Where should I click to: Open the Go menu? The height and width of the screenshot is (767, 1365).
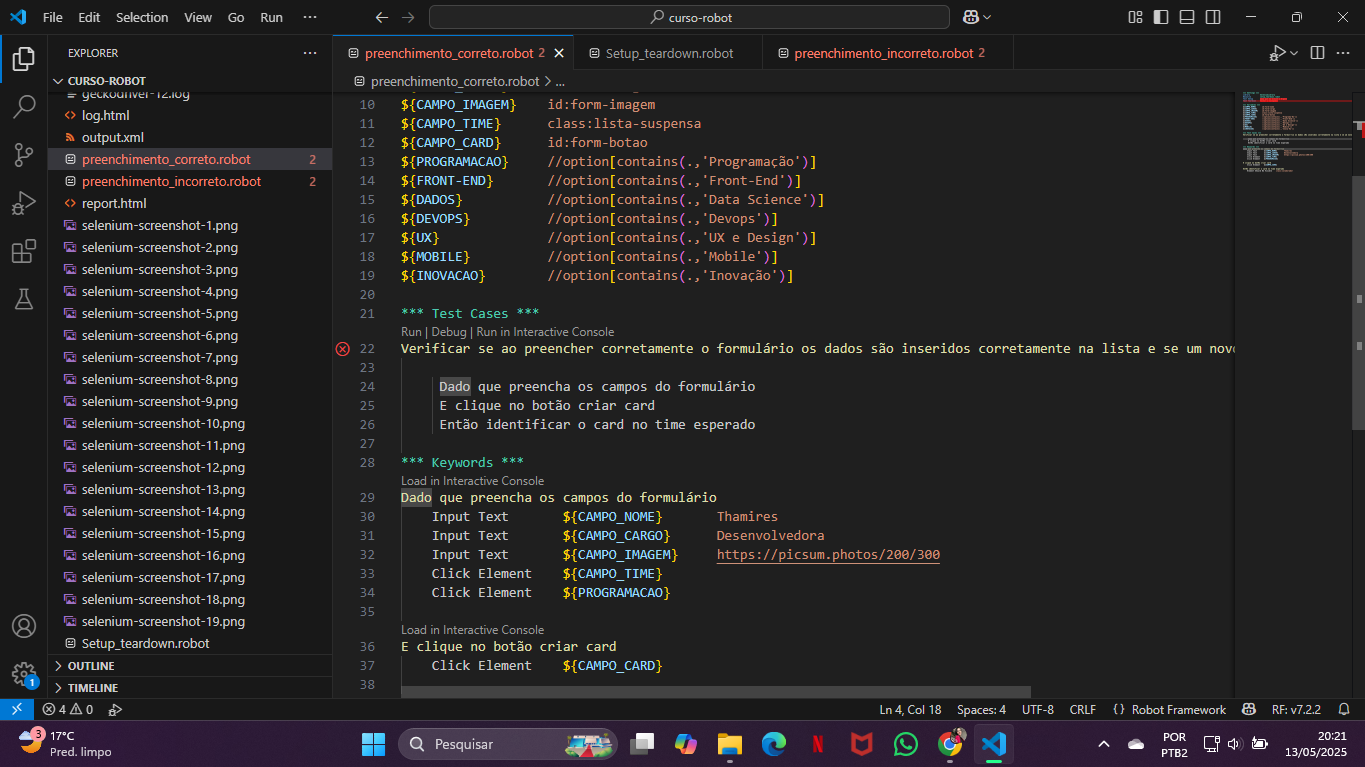pos(236,17)
